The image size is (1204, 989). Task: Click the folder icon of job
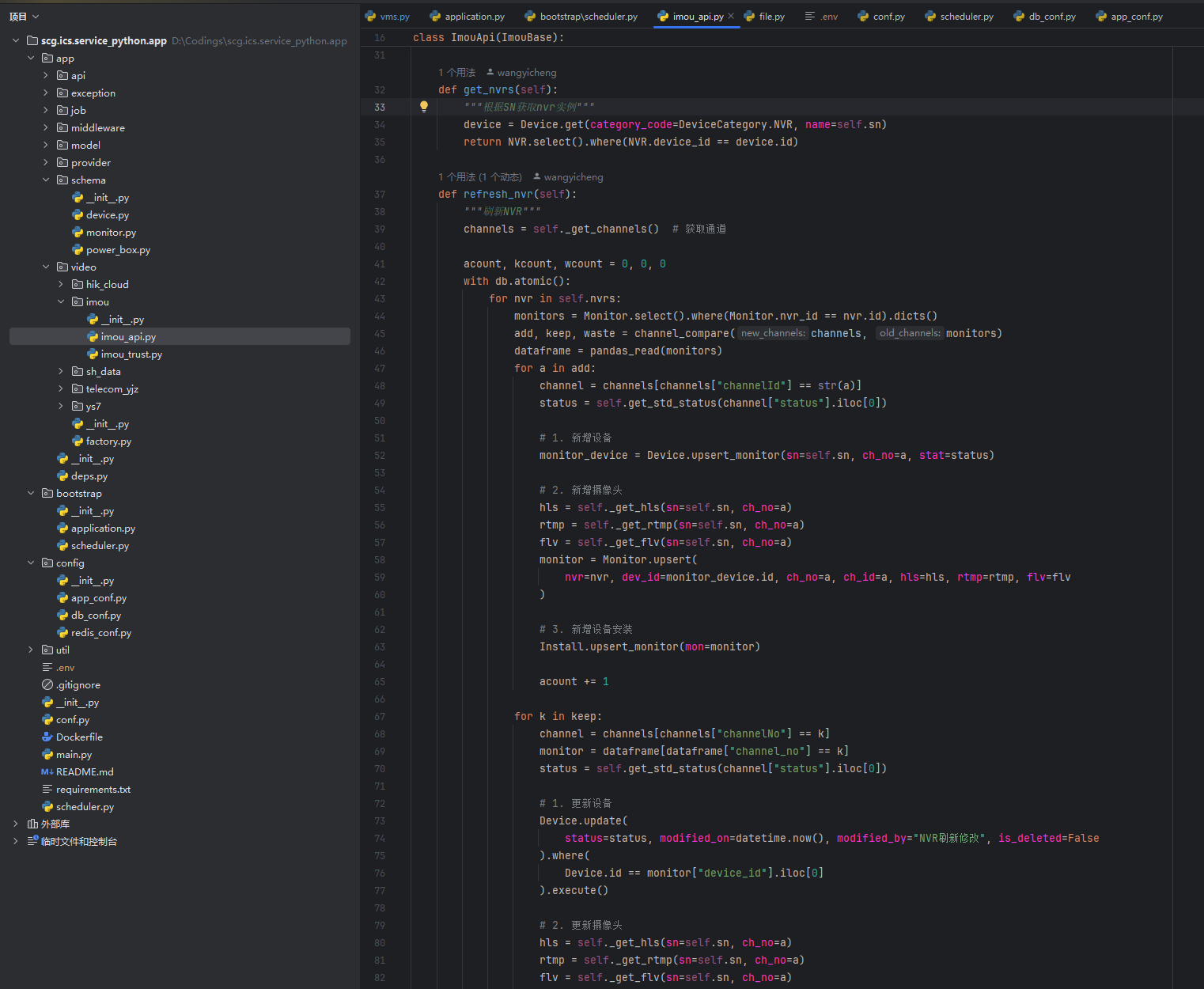pyautogui.click(x=62, y=110)
